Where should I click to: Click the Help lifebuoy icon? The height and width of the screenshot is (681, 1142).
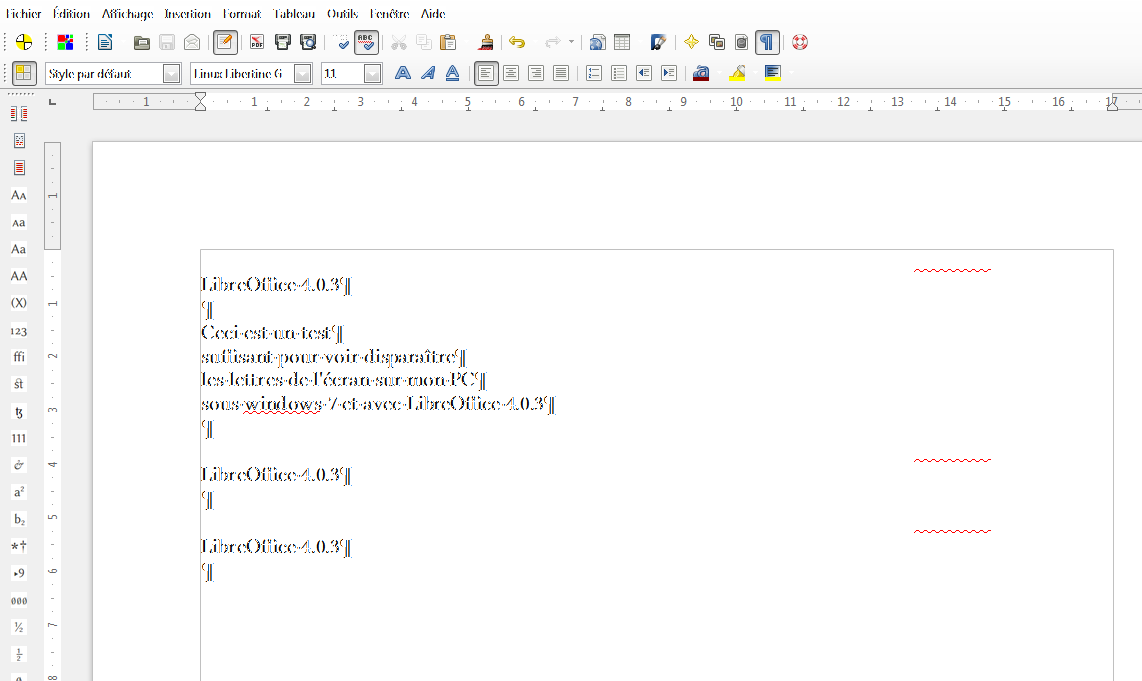pos(799,42)
